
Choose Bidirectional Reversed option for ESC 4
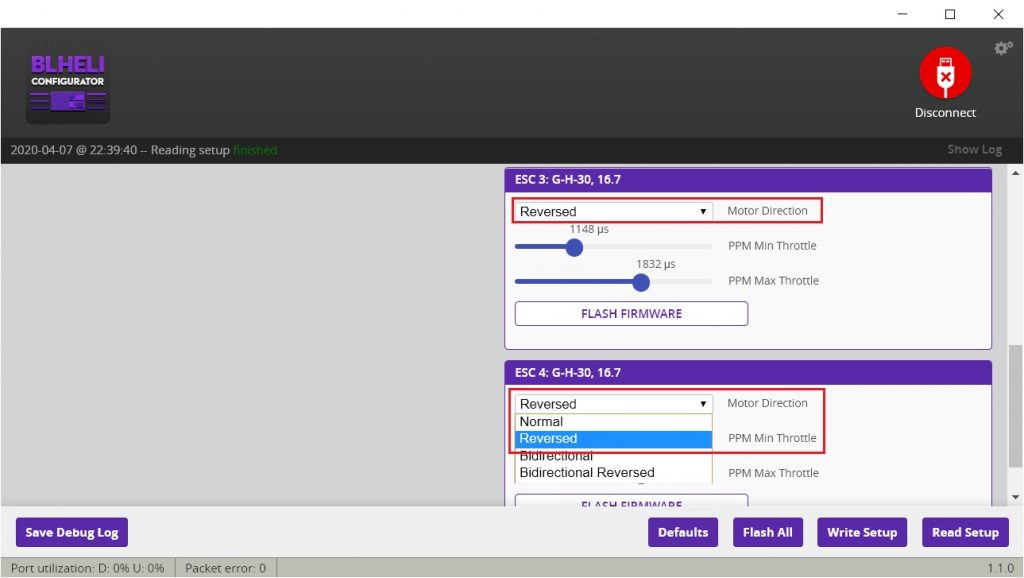pyautogui.click(x=613, y=473)
